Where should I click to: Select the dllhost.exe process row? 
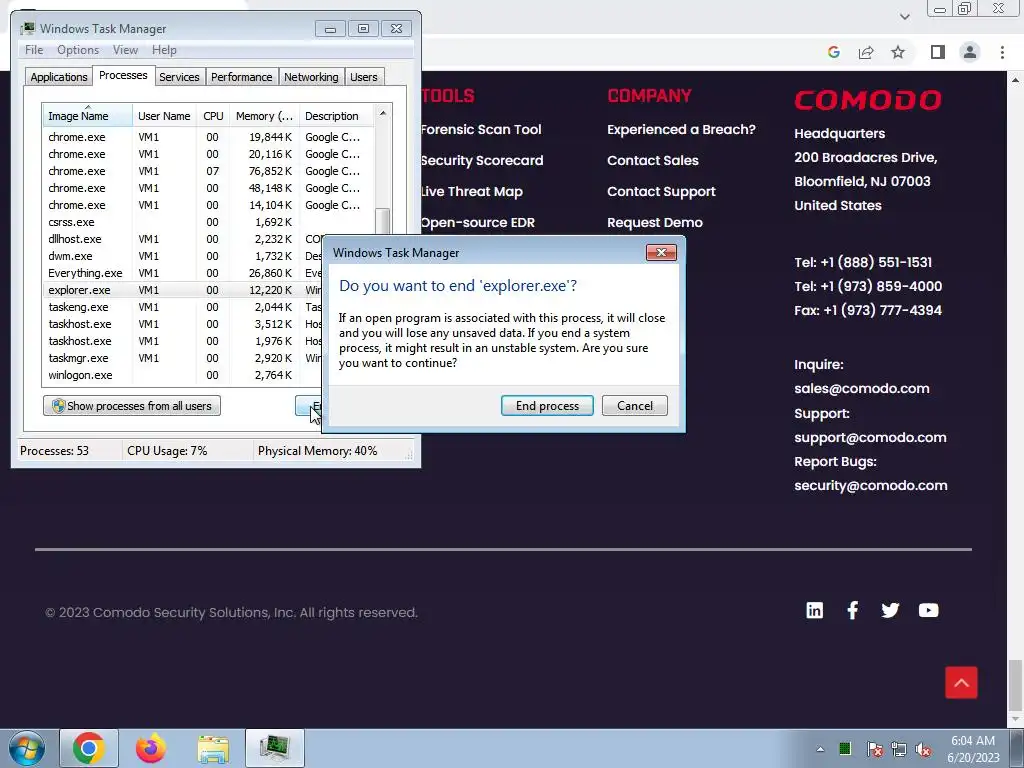tap(182, 239)
